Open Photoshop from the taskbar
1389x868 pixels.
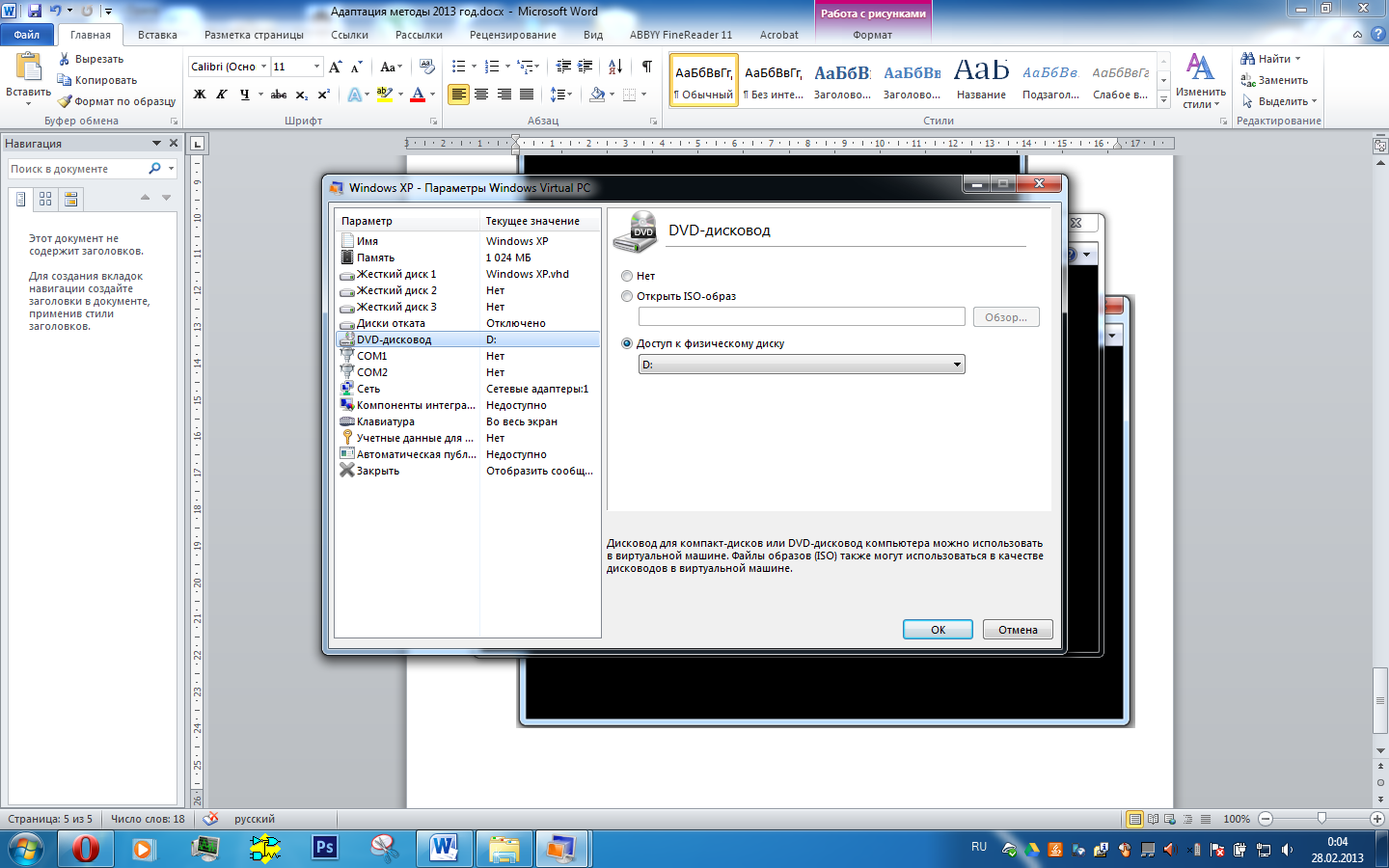[325, 849]
